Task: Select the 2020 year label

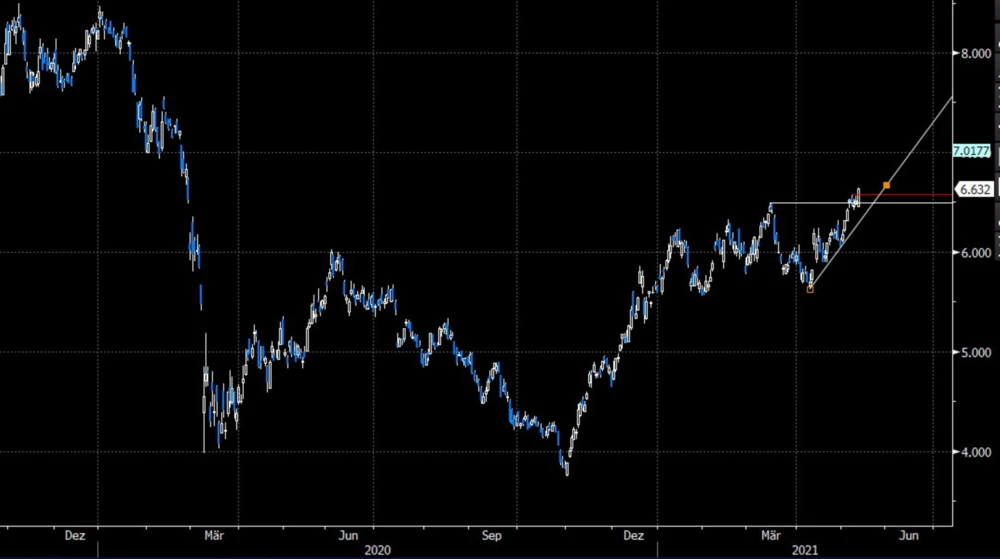Action: click(377, 550)
